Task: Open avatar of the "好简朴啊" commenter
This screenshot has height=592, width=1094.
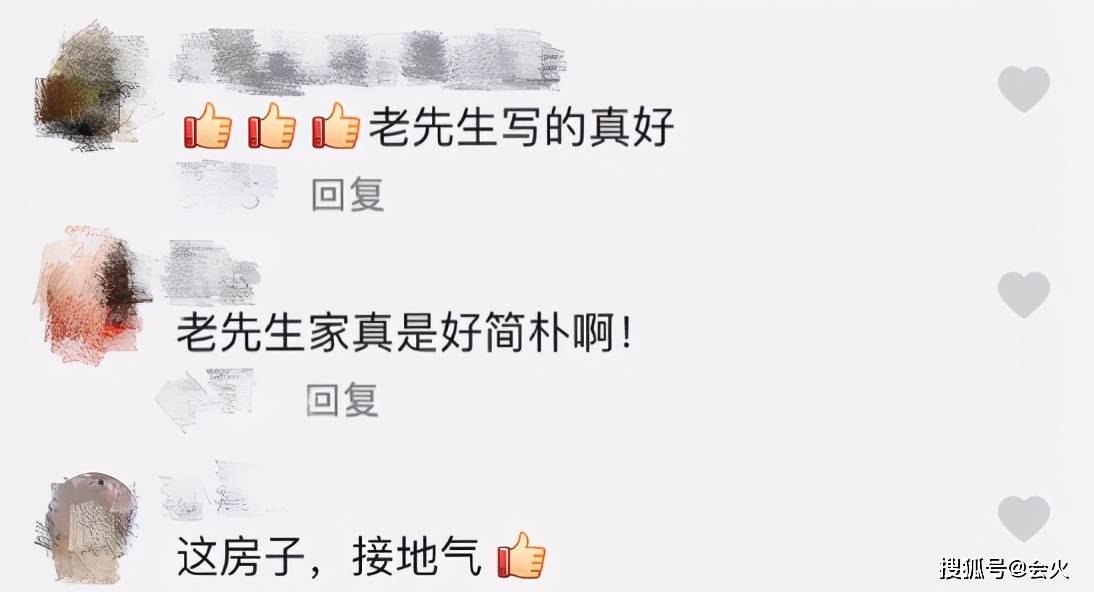Action: (91, 293)
